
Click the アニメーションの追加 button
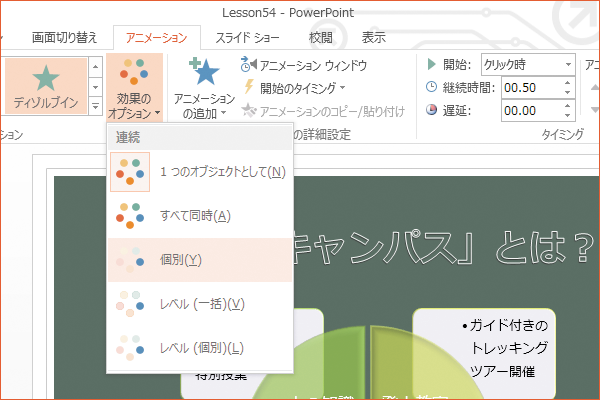point(204,88)
